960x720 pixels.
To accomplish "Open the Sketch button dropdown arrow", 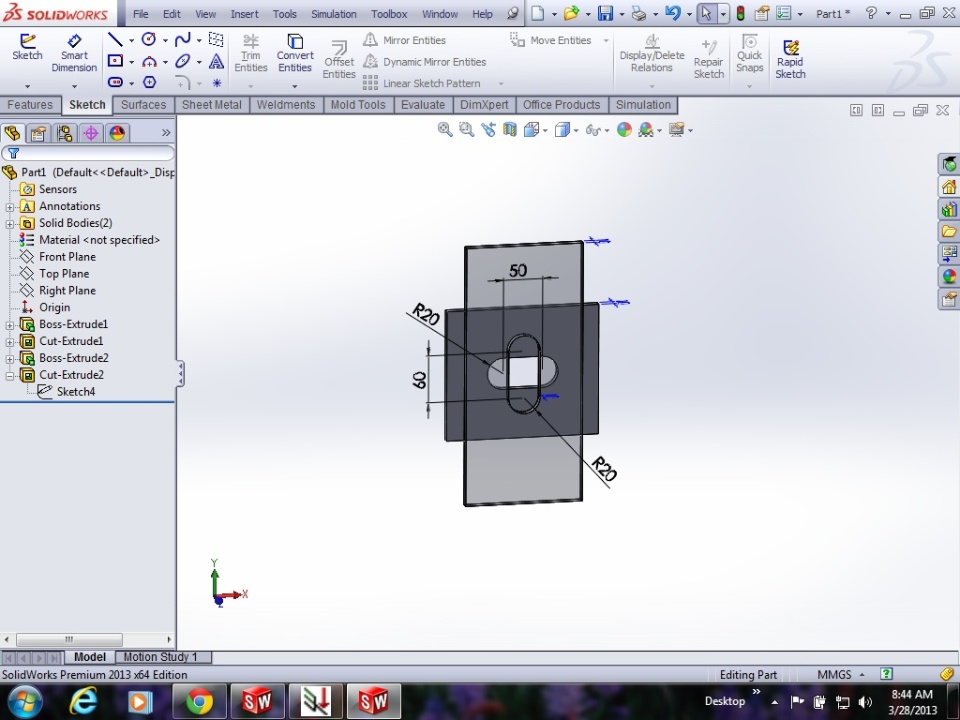I will tap(27, 86).
